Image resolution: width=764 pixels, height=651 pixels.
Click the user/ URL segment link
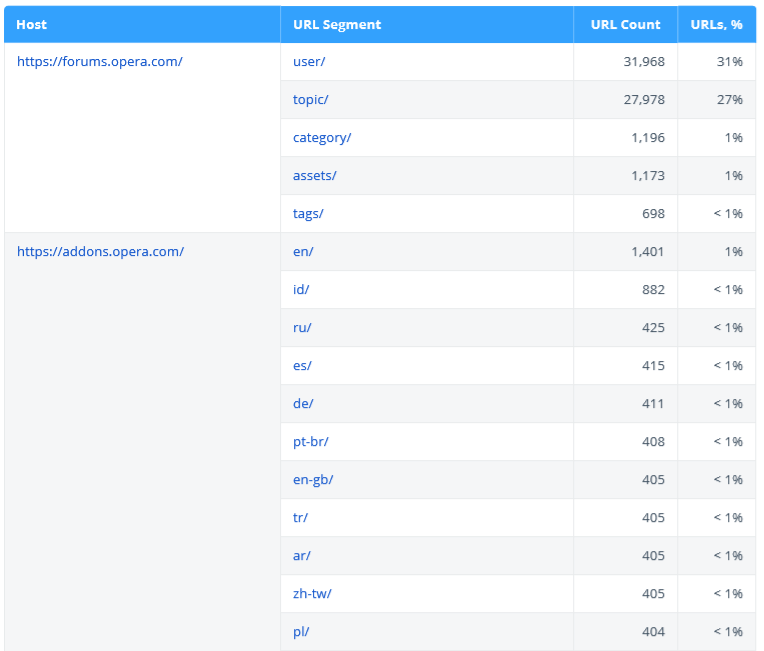click(x=309, y=62)
